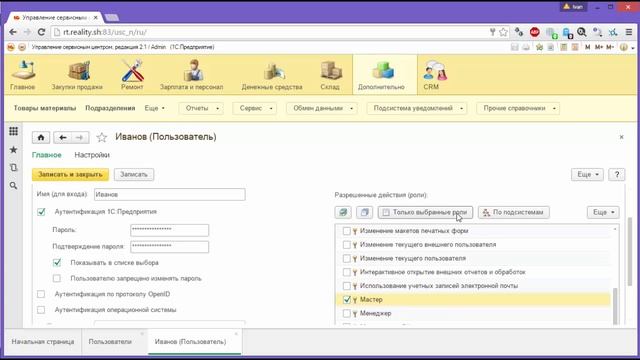Click the Adblock extension icon

(534, 32)
